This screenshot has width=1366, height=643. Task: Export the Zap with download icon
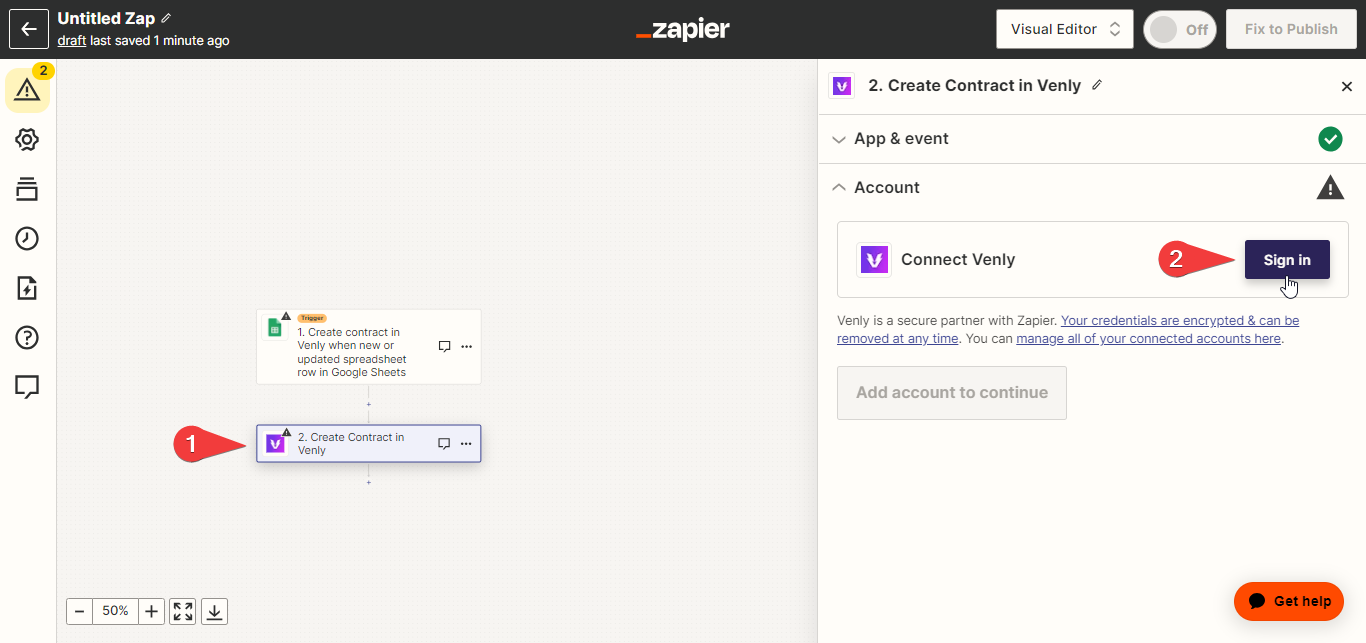coord(215,611)
